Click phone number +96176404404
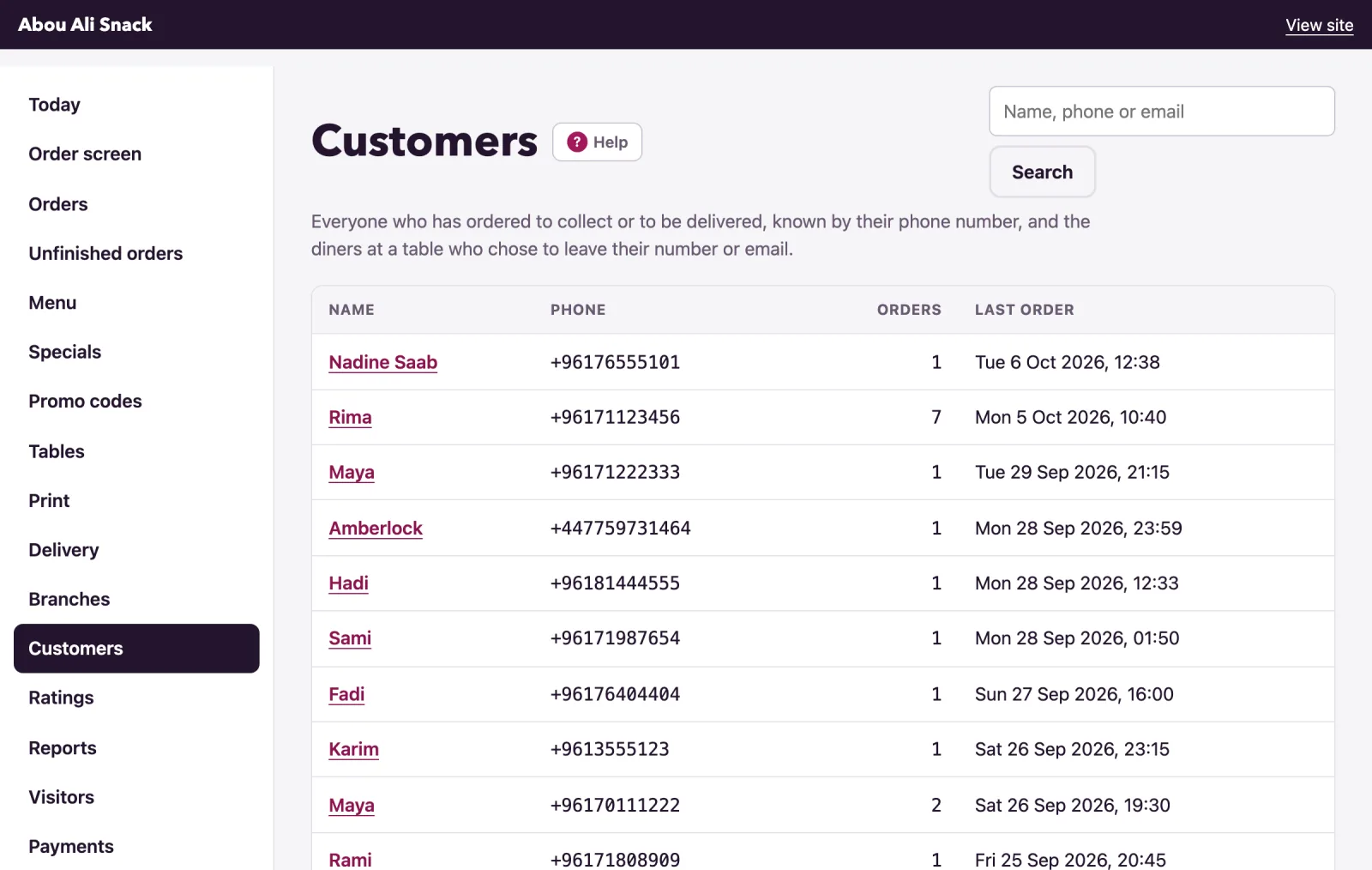The height and width of the screenshot is (870, 1372). point(615,694)
